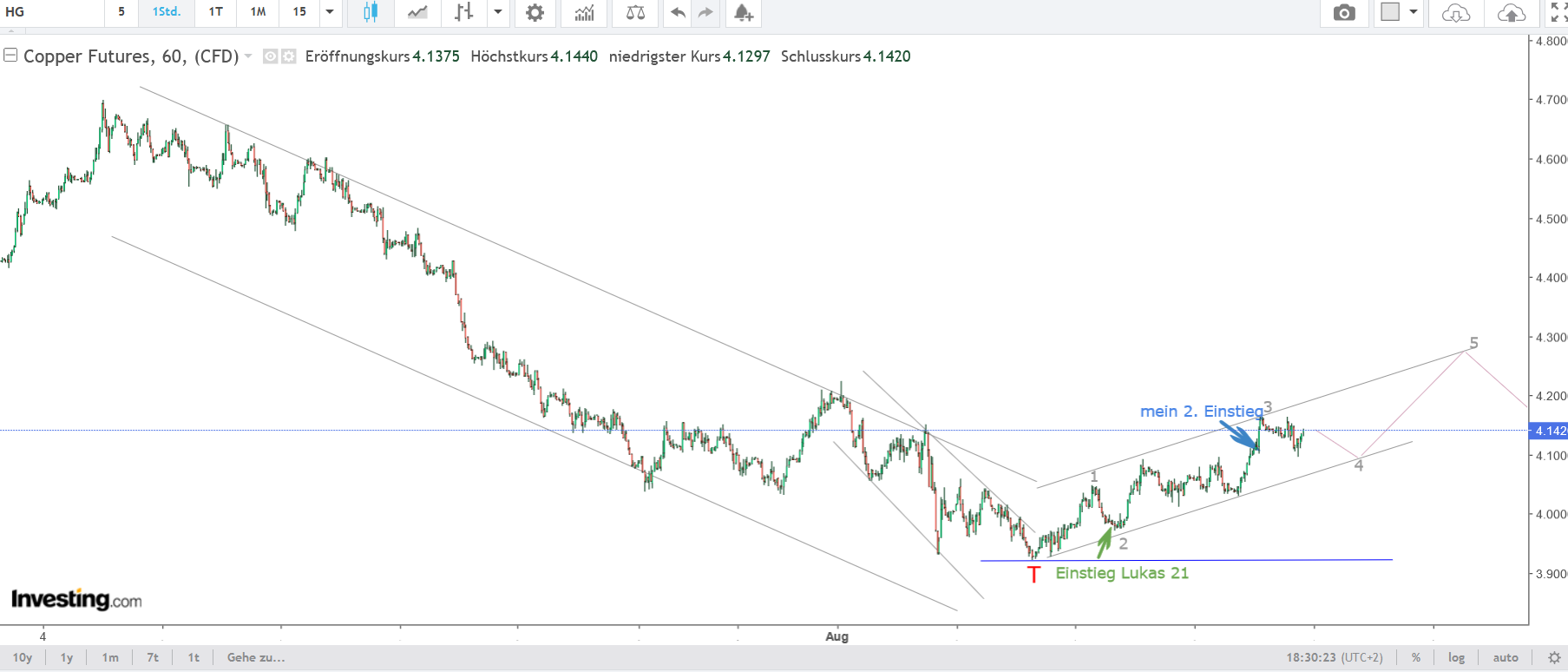Switch to the area chart style icon

tap(417, 12)
